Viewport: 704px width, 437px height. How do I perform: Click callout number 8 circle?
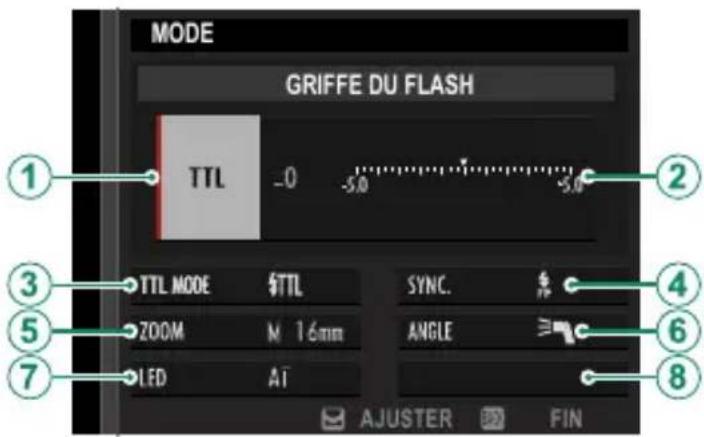[678, 377]
